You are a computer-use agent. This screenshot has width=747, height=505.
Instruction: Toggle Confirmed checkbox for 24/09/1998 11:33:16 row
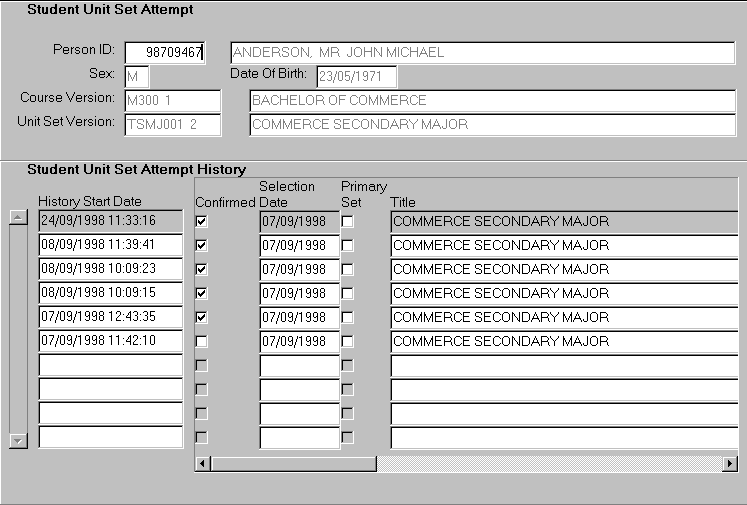coord(202,221)
